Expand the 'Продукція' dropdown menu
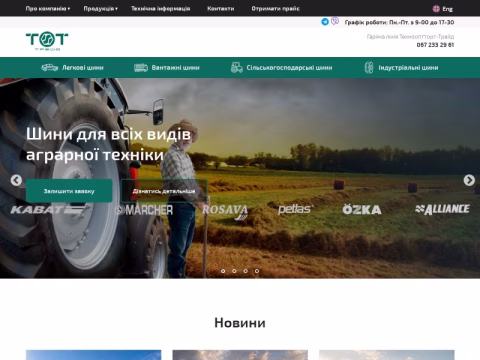The height and width of the screenshot is (360, 480). tap(100, 9)
